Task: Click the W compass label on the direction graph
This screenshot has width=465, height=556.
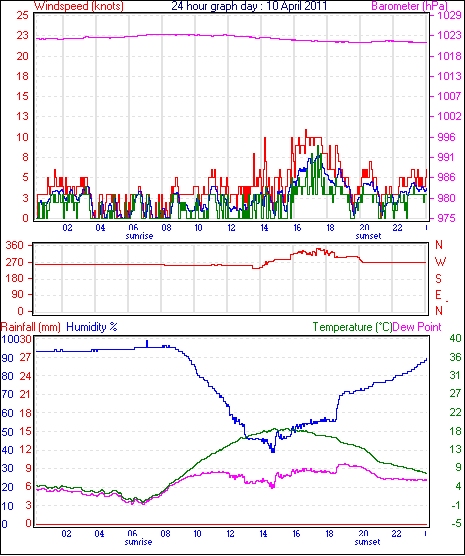Action: tap(440, 262)
